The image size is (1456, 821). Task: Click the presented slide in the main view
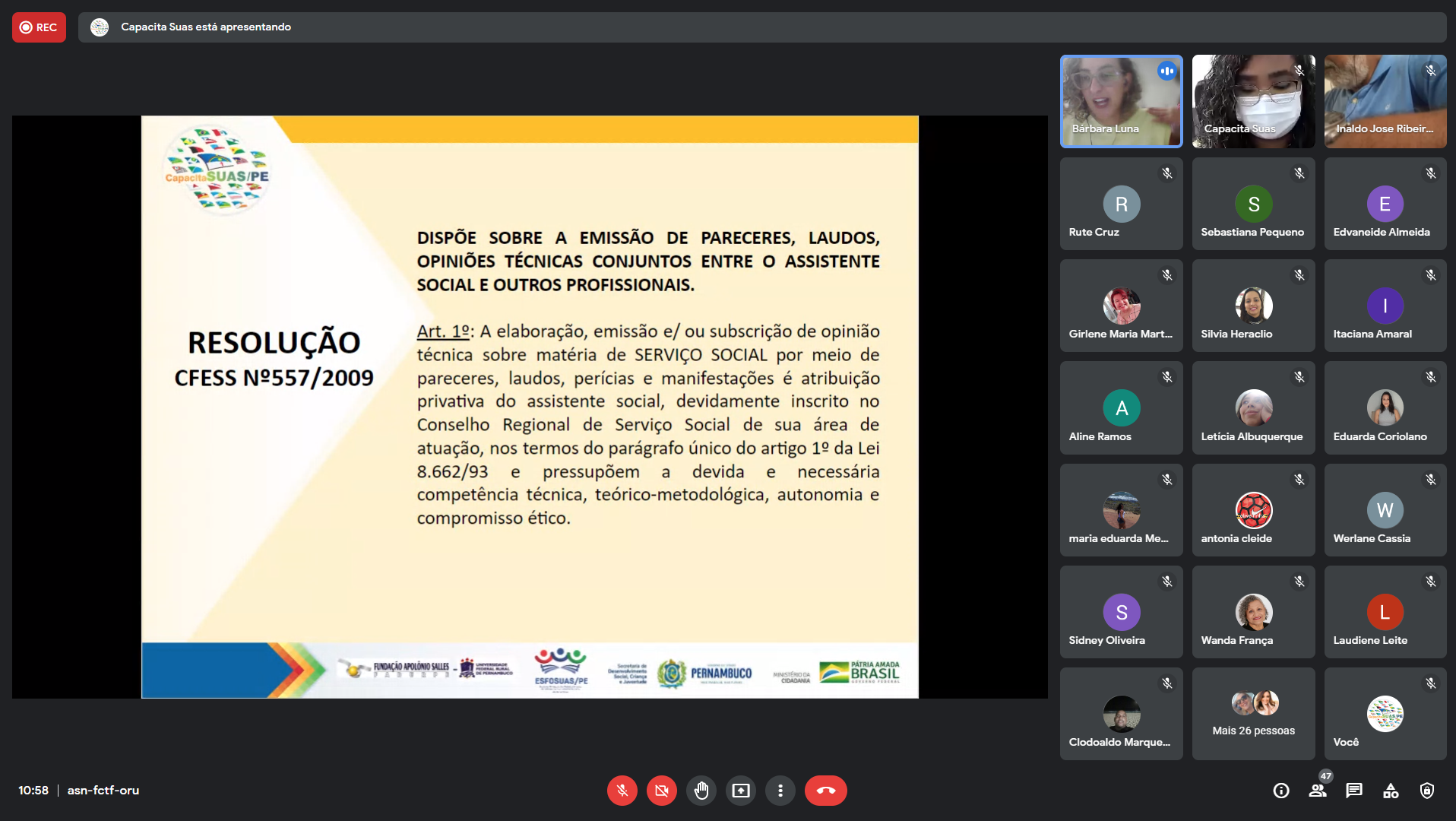(530, 407)
